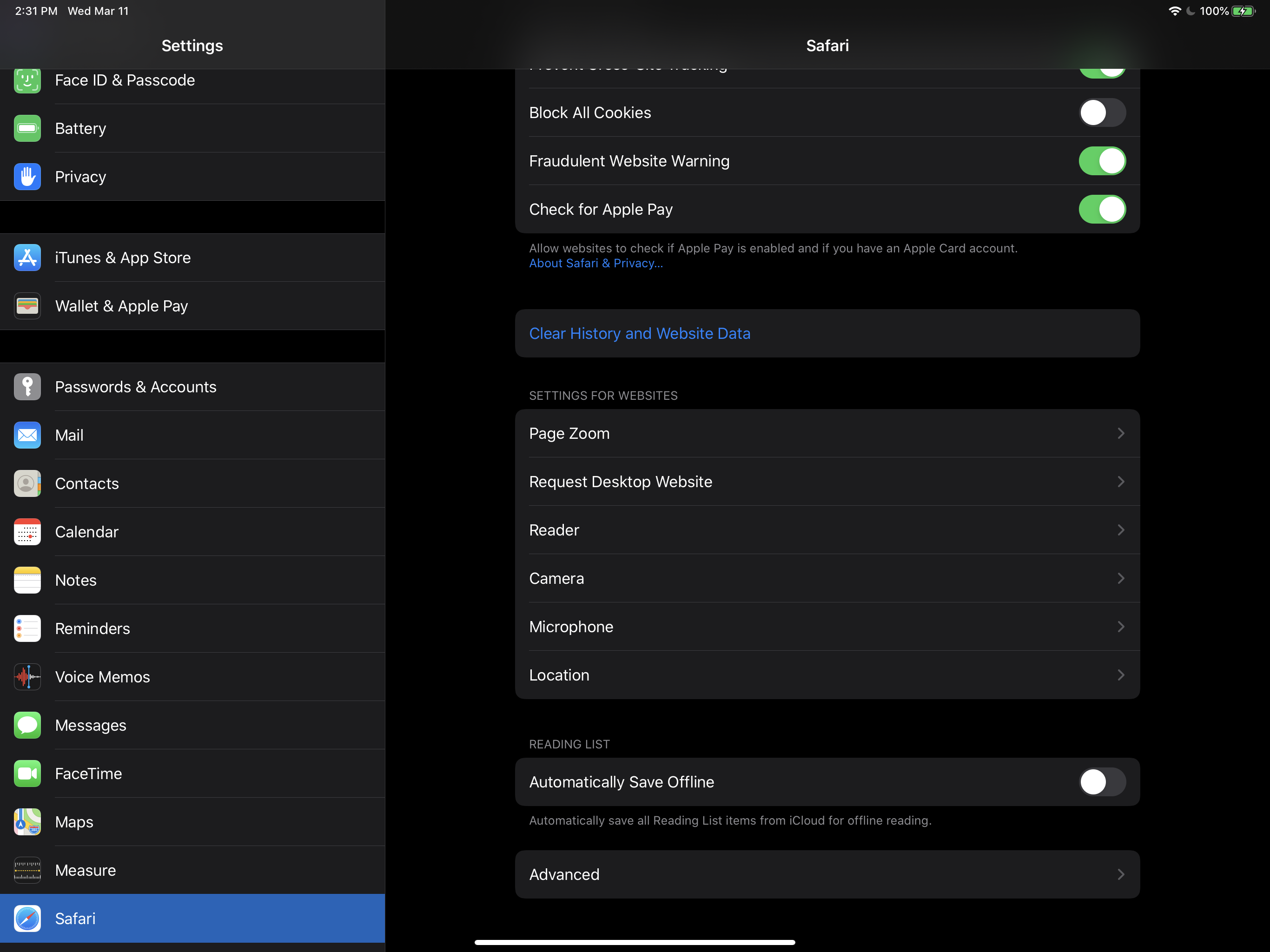Viewport: 1270px width, 952px height.
Task: Tap the Face ID & Passcode icon
Action: tap(27, 80)
